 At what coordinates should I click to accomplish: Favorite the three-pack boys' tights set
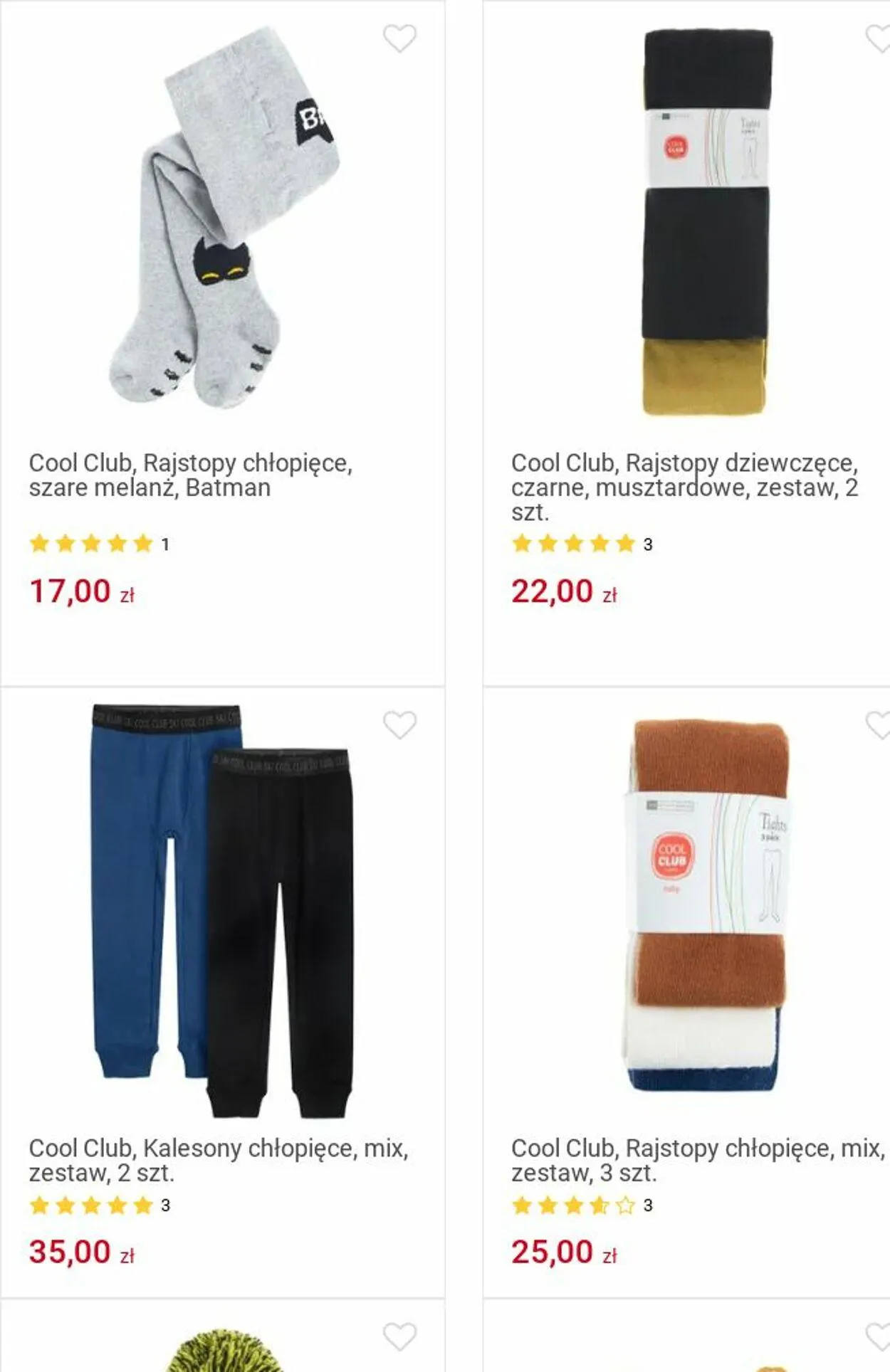[x=879, y=725]
